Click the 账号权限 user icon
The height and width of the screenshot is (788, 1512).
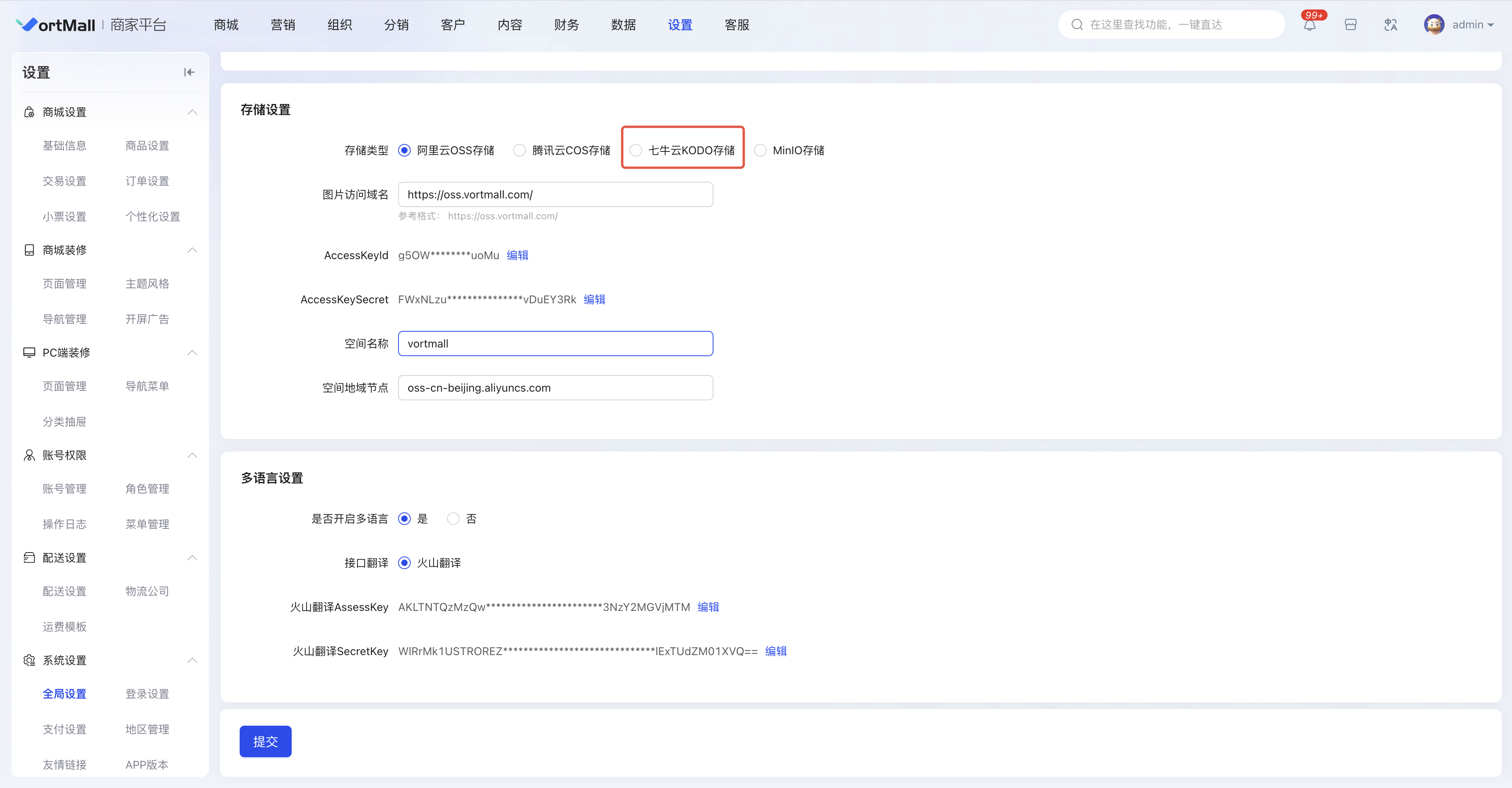click(x=29, y=455)
